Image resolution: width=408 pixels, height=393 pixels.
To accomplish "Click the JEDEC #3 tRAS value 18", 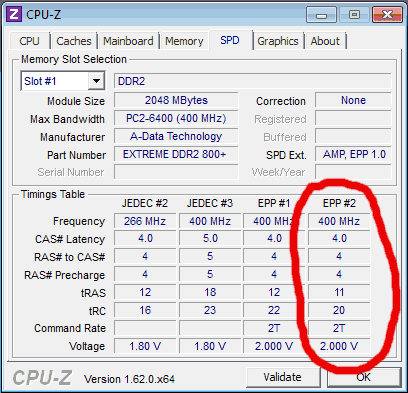I will 210,292.
